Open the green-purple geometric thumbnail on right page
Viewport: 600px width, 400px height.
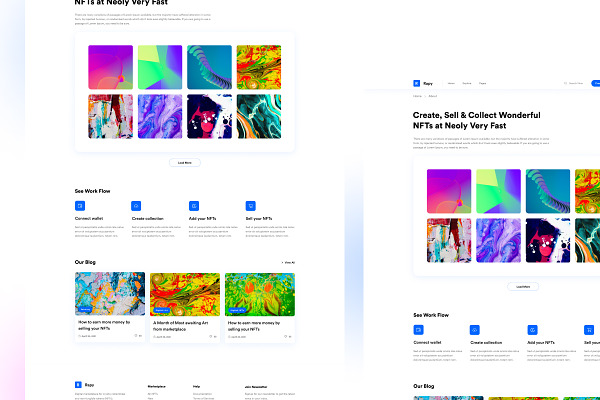pyautogui.click(x=498, y=191)
